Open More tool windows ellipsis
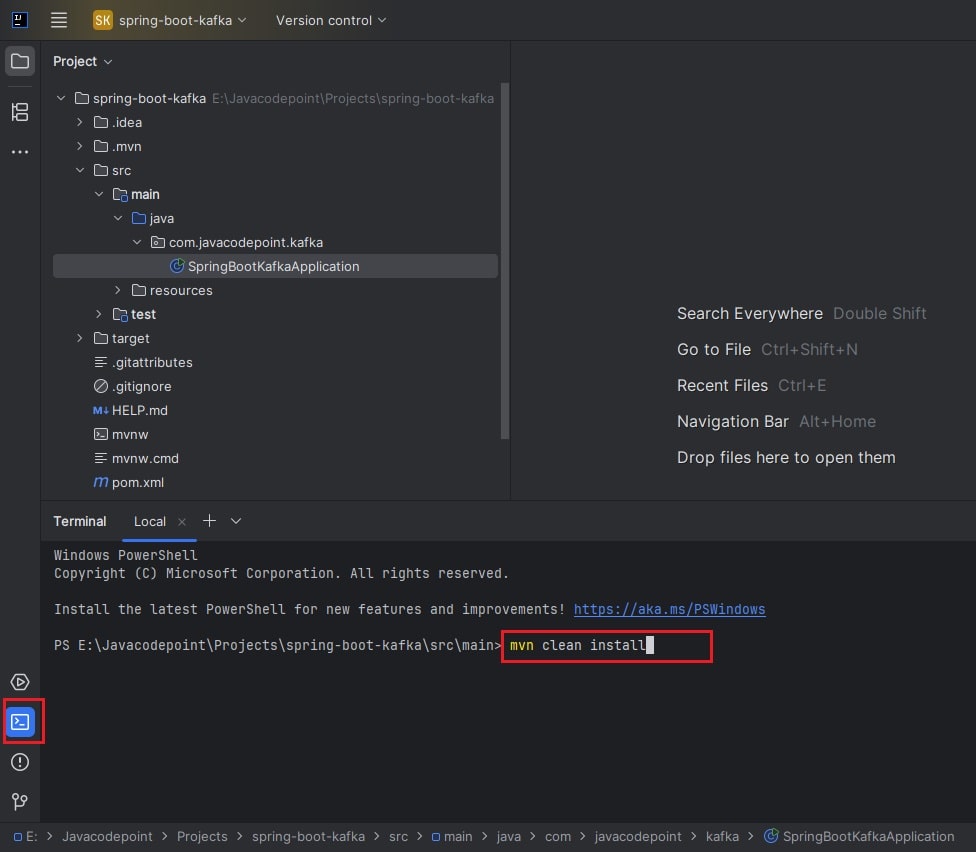This screenshot has width=976, height=852. [20, 152]
